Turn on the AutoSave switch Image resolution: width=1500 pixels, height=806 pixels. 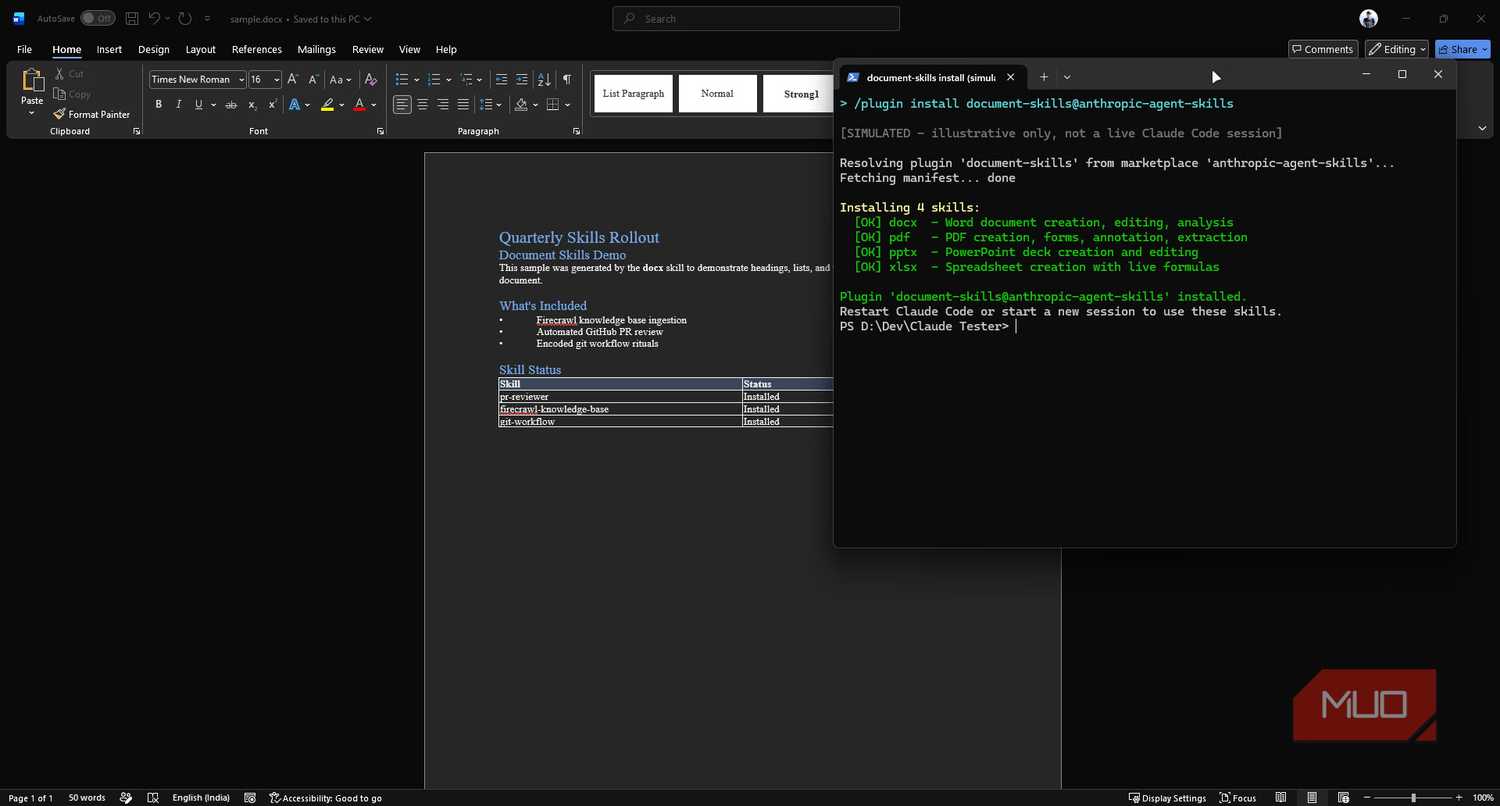pyautogui.click(x=98, y=18)
